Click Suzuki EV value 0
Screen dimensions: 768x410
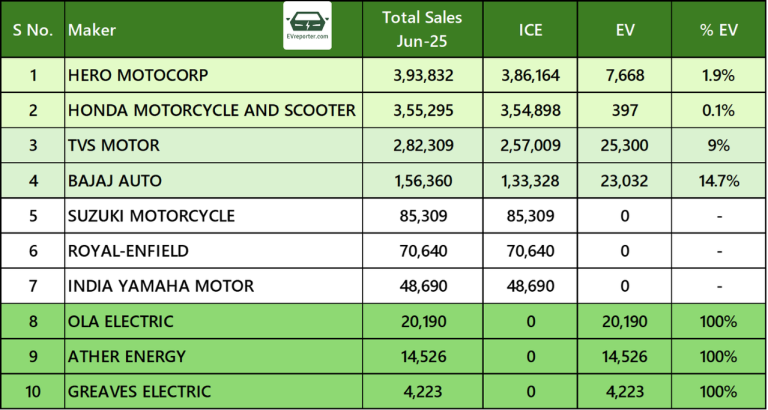(x=624, y=217)
